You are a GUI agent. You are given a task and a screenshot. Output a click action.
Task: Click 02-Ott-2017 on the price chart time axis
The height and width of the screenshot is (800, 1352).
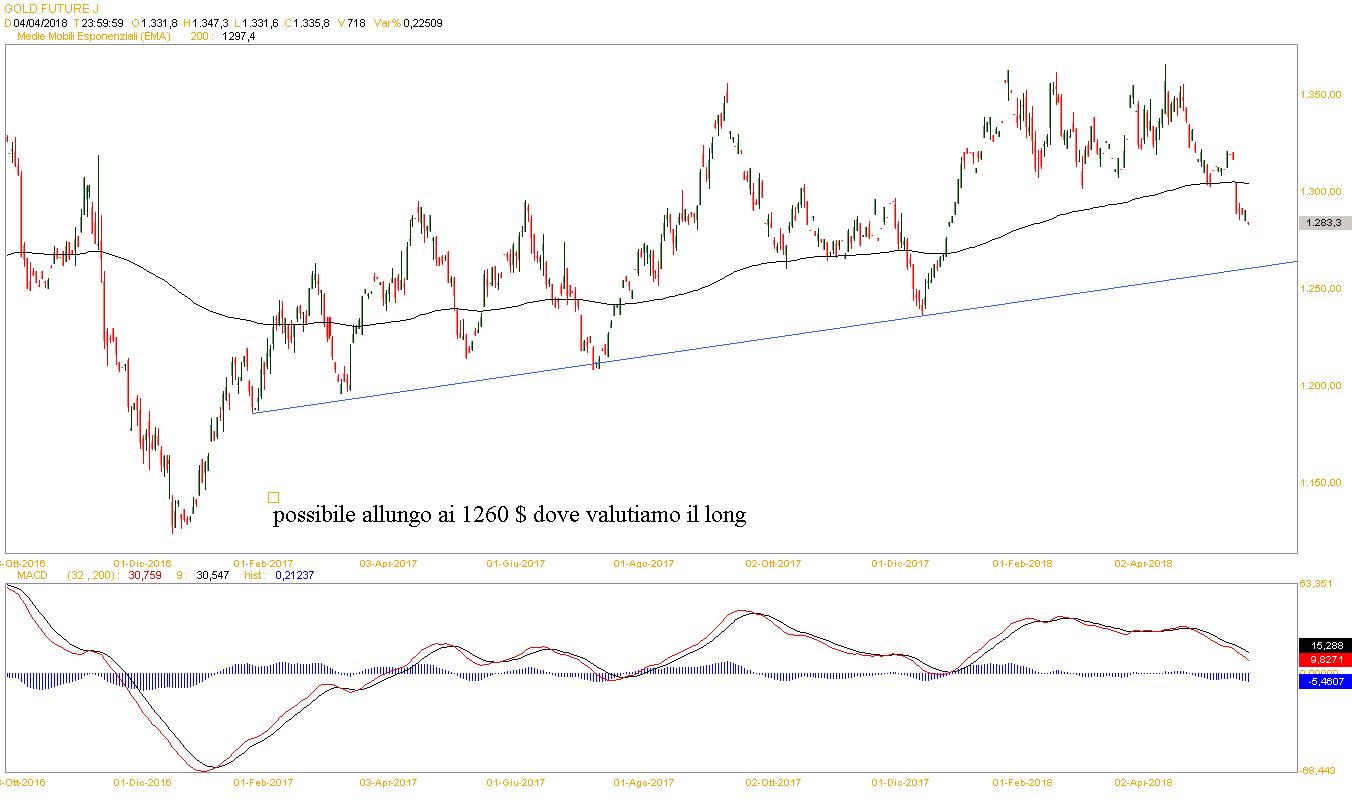(773, 563)
